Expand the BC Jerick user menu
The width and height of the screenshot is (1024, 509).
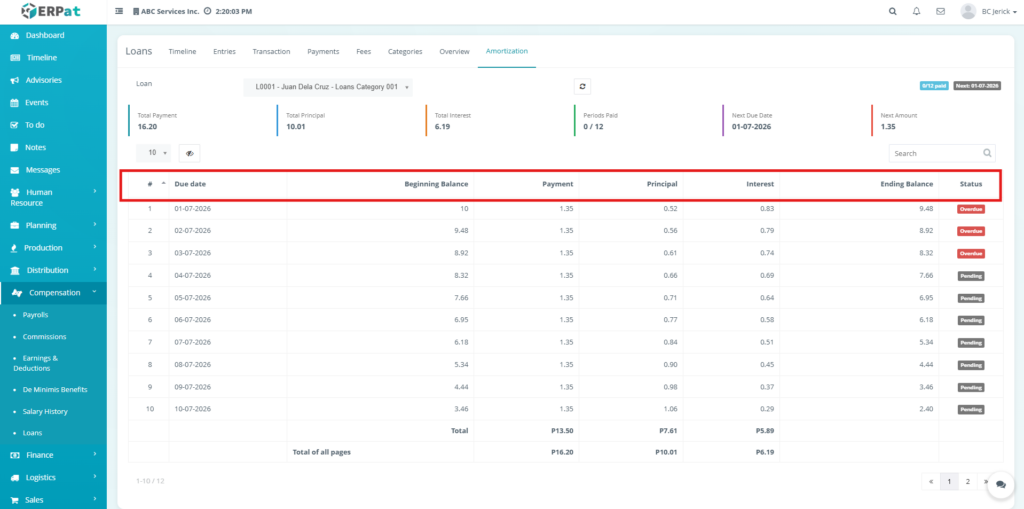(x=988, y=11)
